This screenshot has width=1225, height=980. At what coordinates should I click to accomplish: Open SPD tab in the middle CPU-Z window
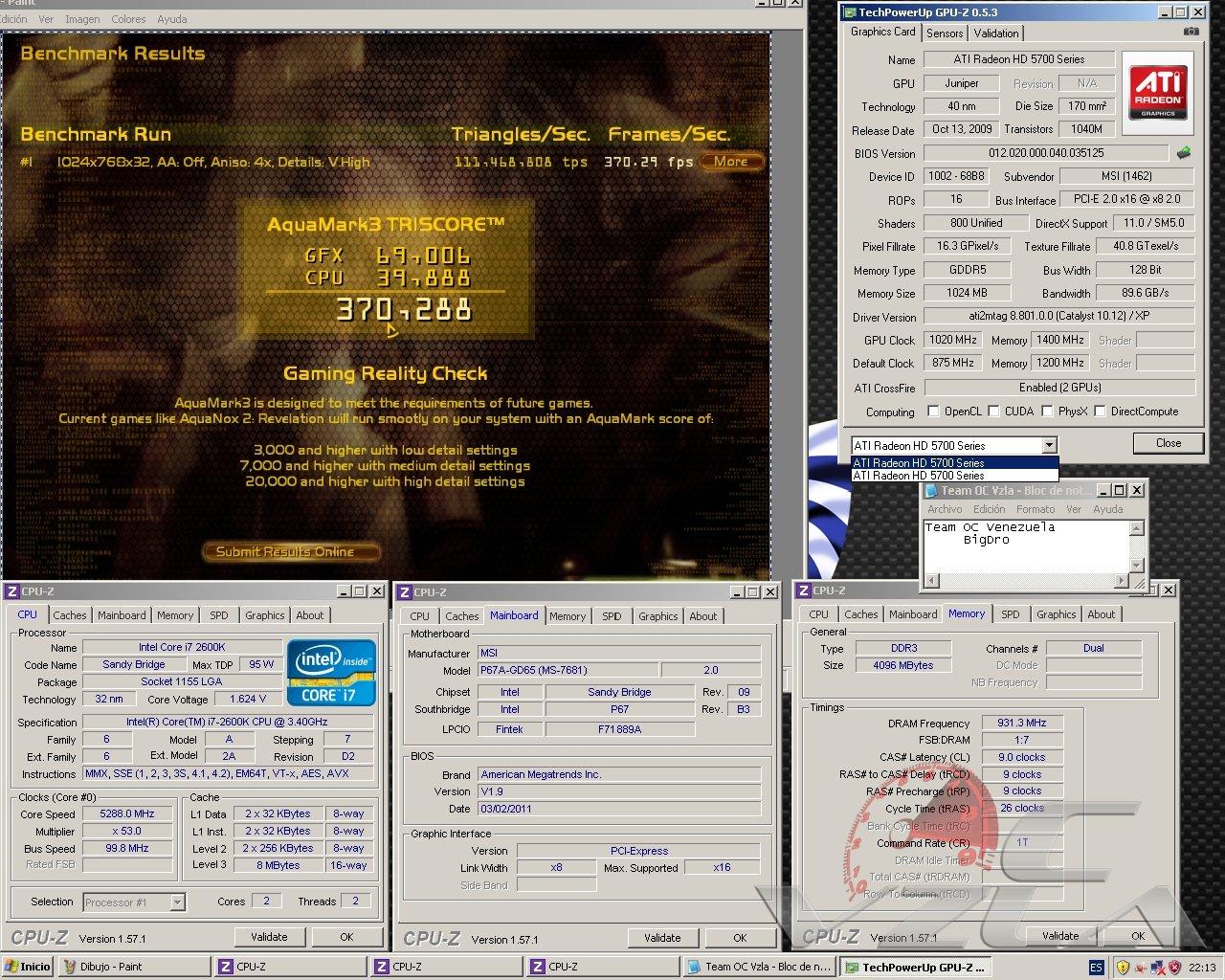click(x=612, y=616)
